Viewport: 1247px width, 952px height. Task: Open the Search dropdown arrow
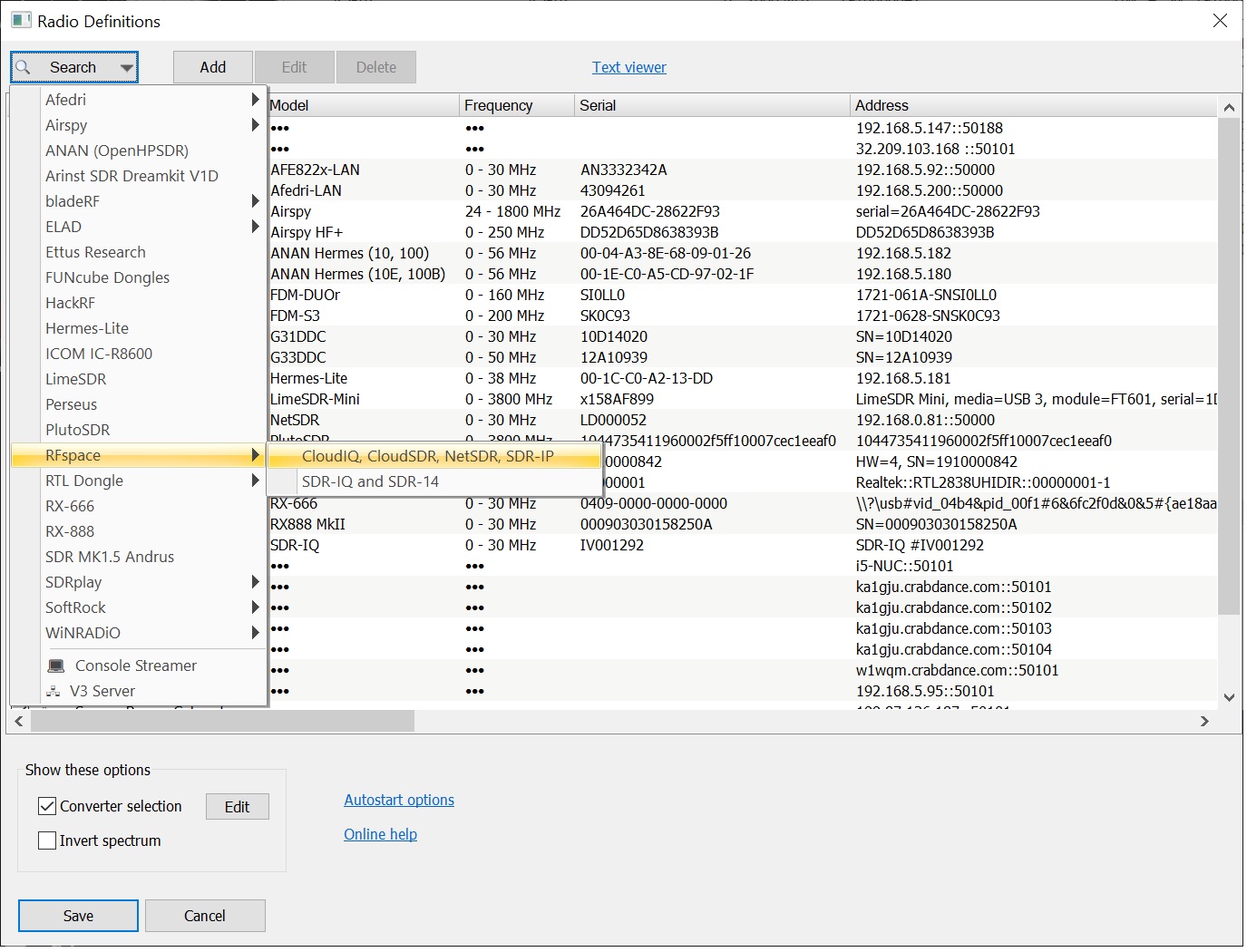point(126,67)
